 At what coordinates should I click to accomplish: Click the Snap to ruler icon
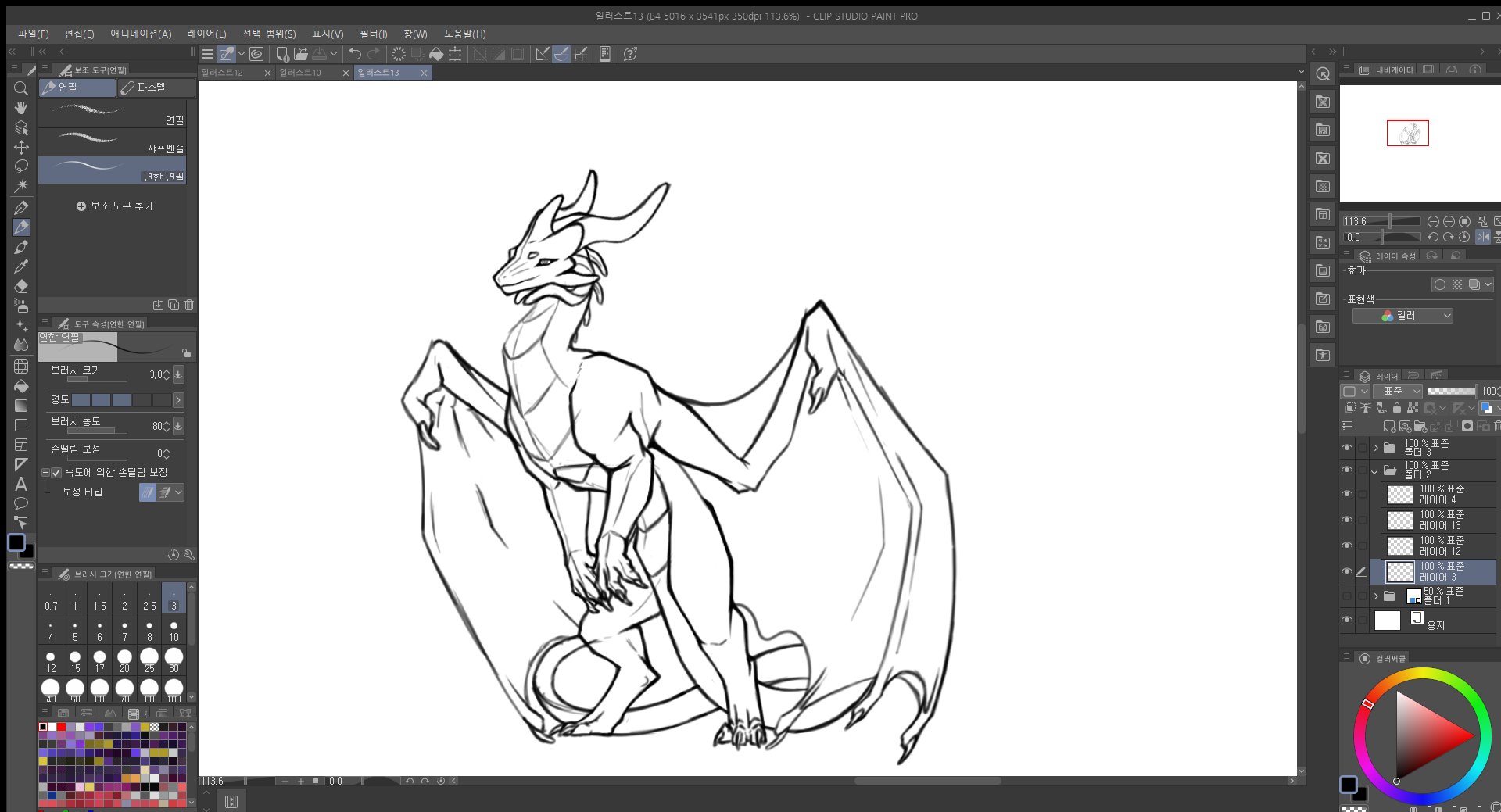click(x=543, y=54)
